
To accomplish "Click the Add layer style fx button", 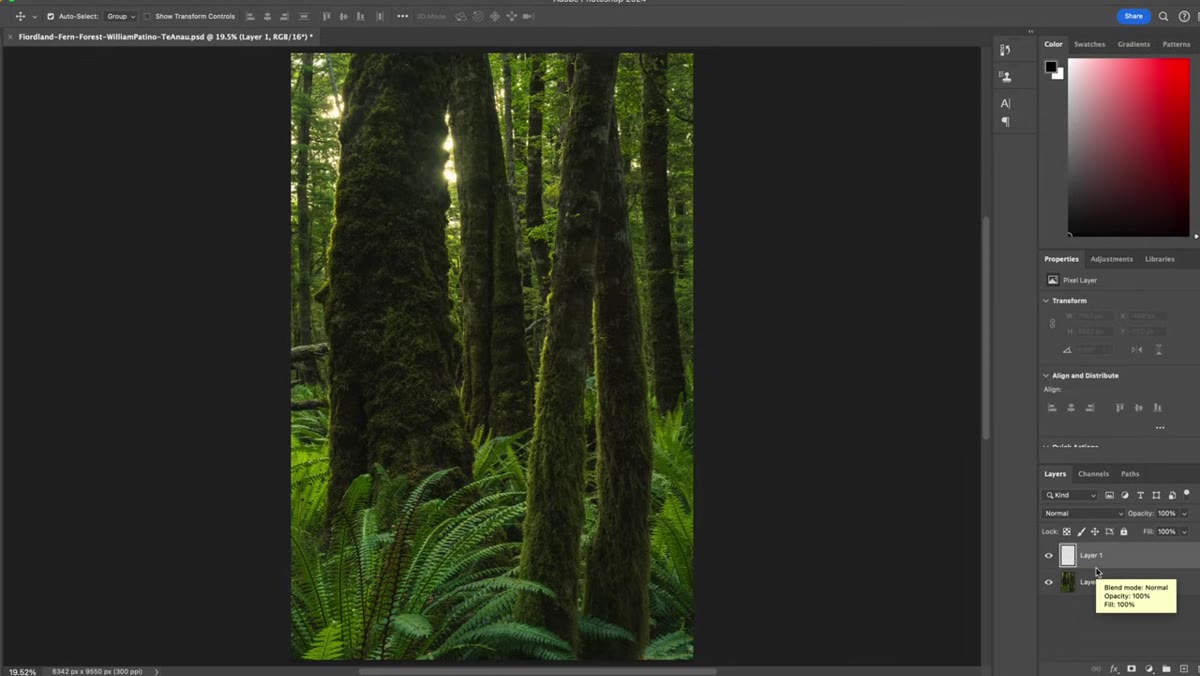I will point(1114,668).
